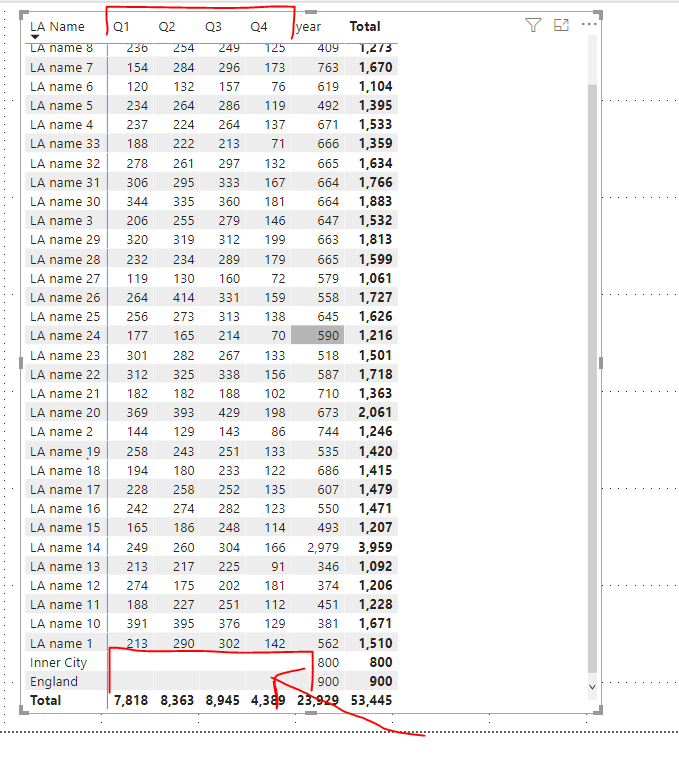Click the 2,979 year value cell
The width and height of the screenshot is (679, 764).
[x=322, y=547]
